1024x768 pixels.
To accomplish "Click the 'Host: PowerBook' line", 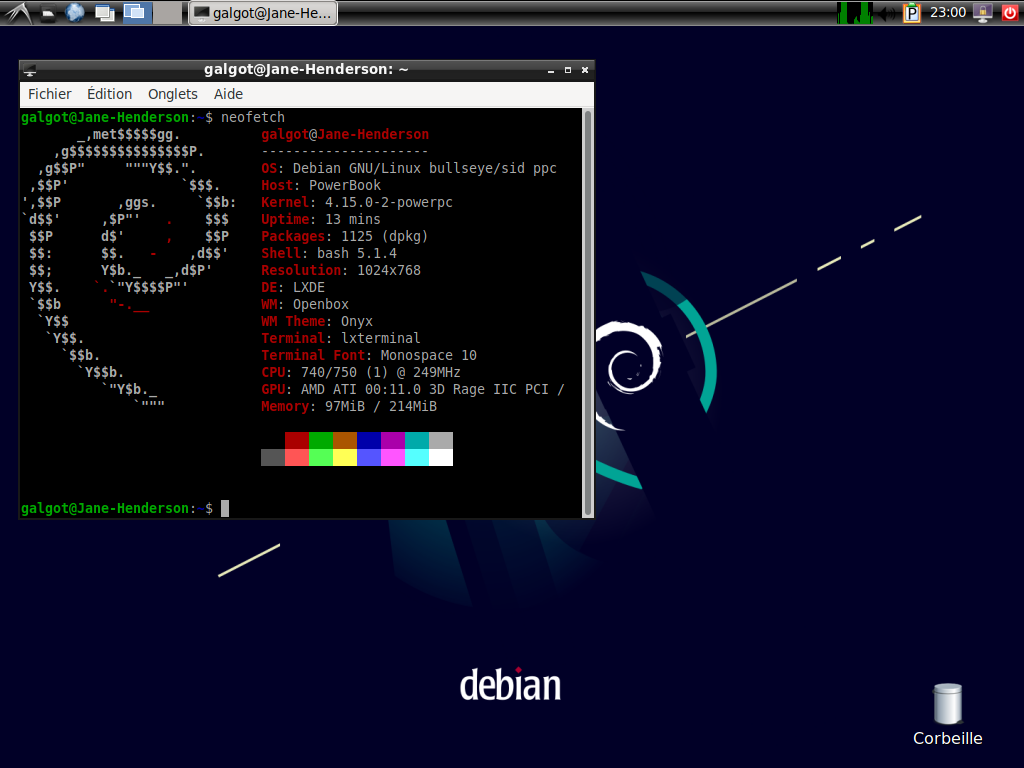I will (321, 185).
